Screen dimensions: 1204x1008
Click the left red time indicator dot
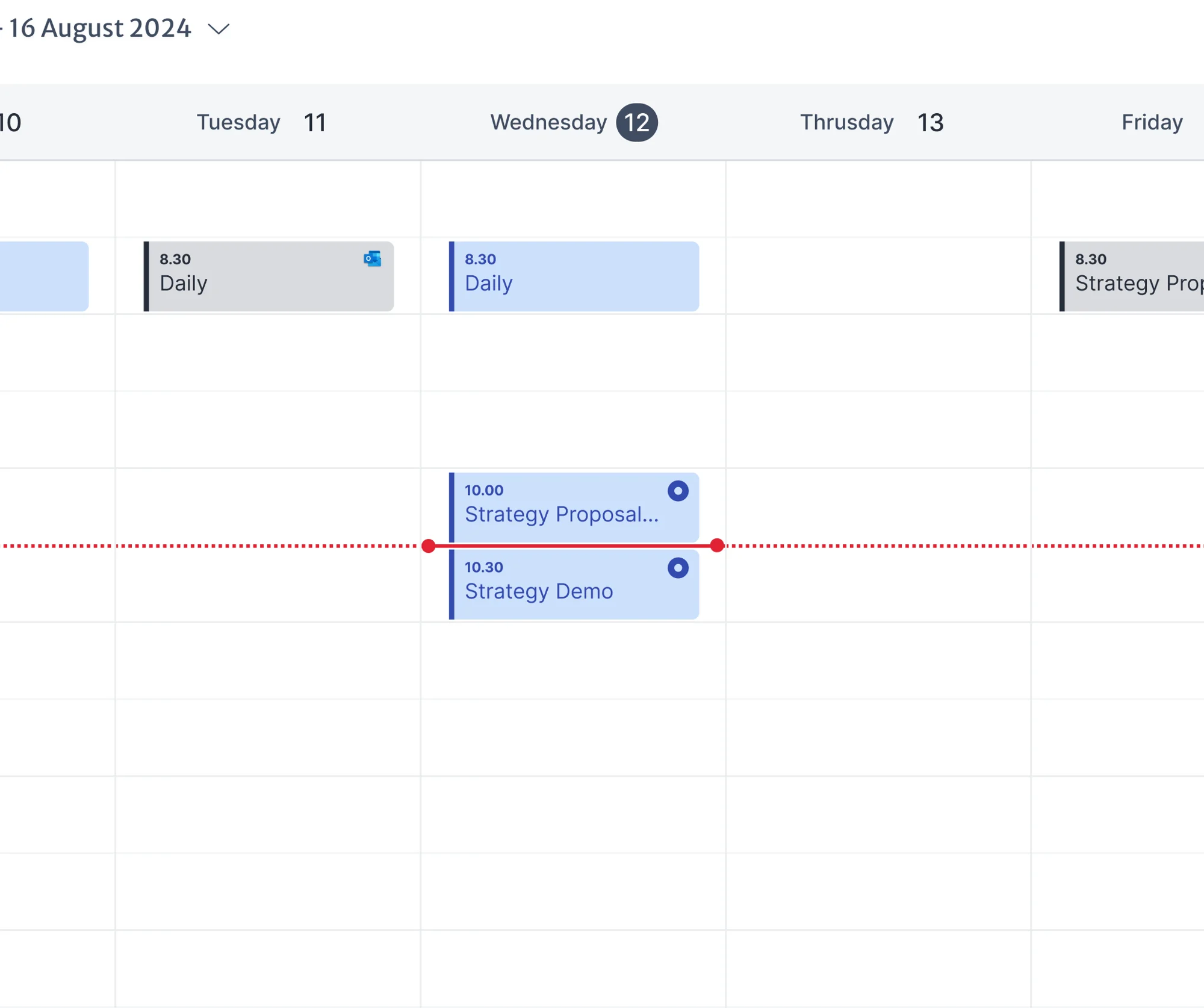pyautogui.click(x=428, y=546)
